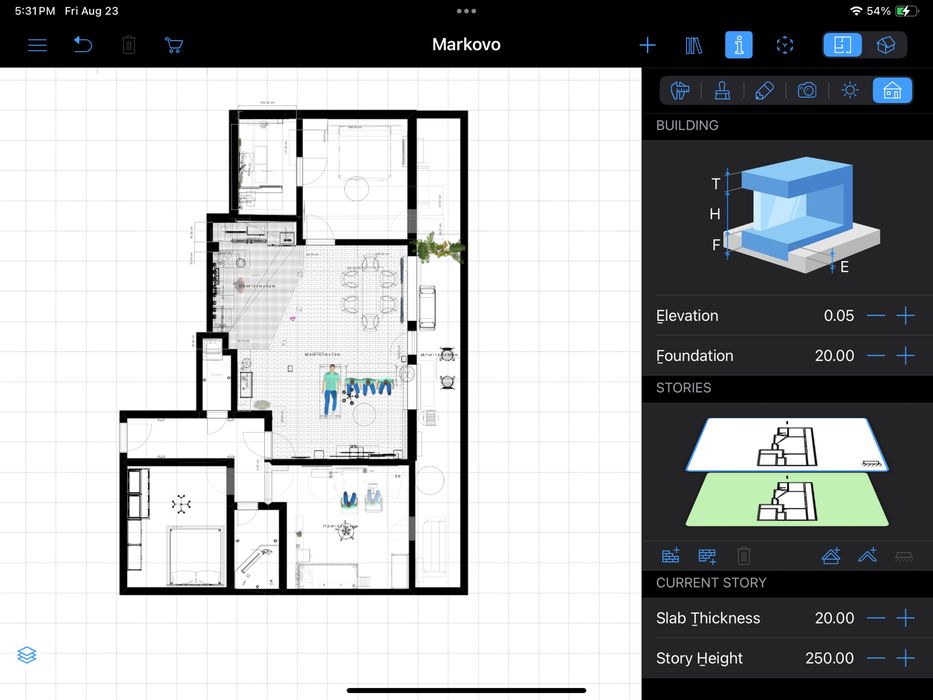Activate the selection target icon
933x700 pixels.
coord(785,45)
